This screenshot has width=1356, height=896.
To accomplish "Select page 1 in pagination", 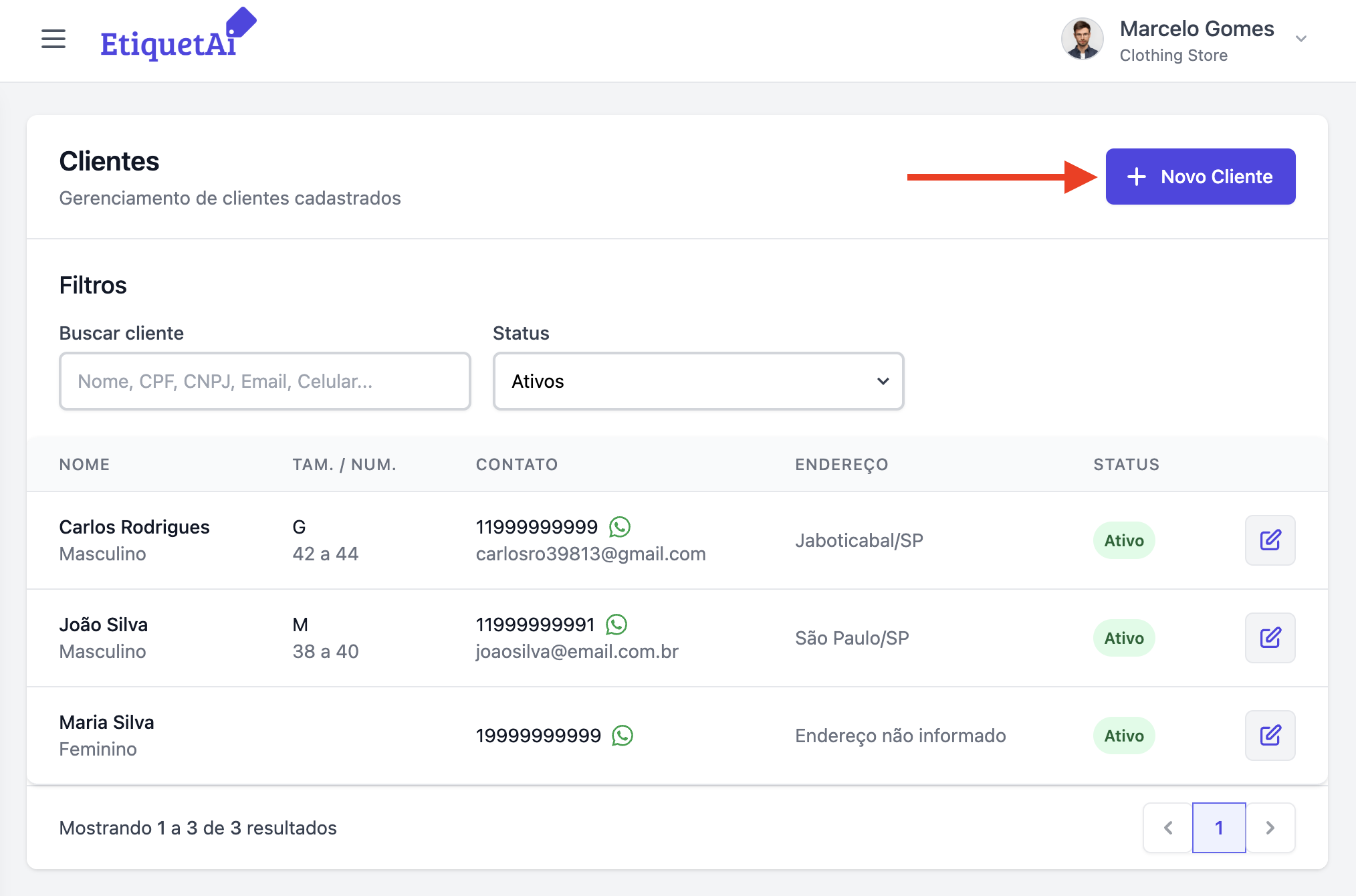I will pos(1219,828).
